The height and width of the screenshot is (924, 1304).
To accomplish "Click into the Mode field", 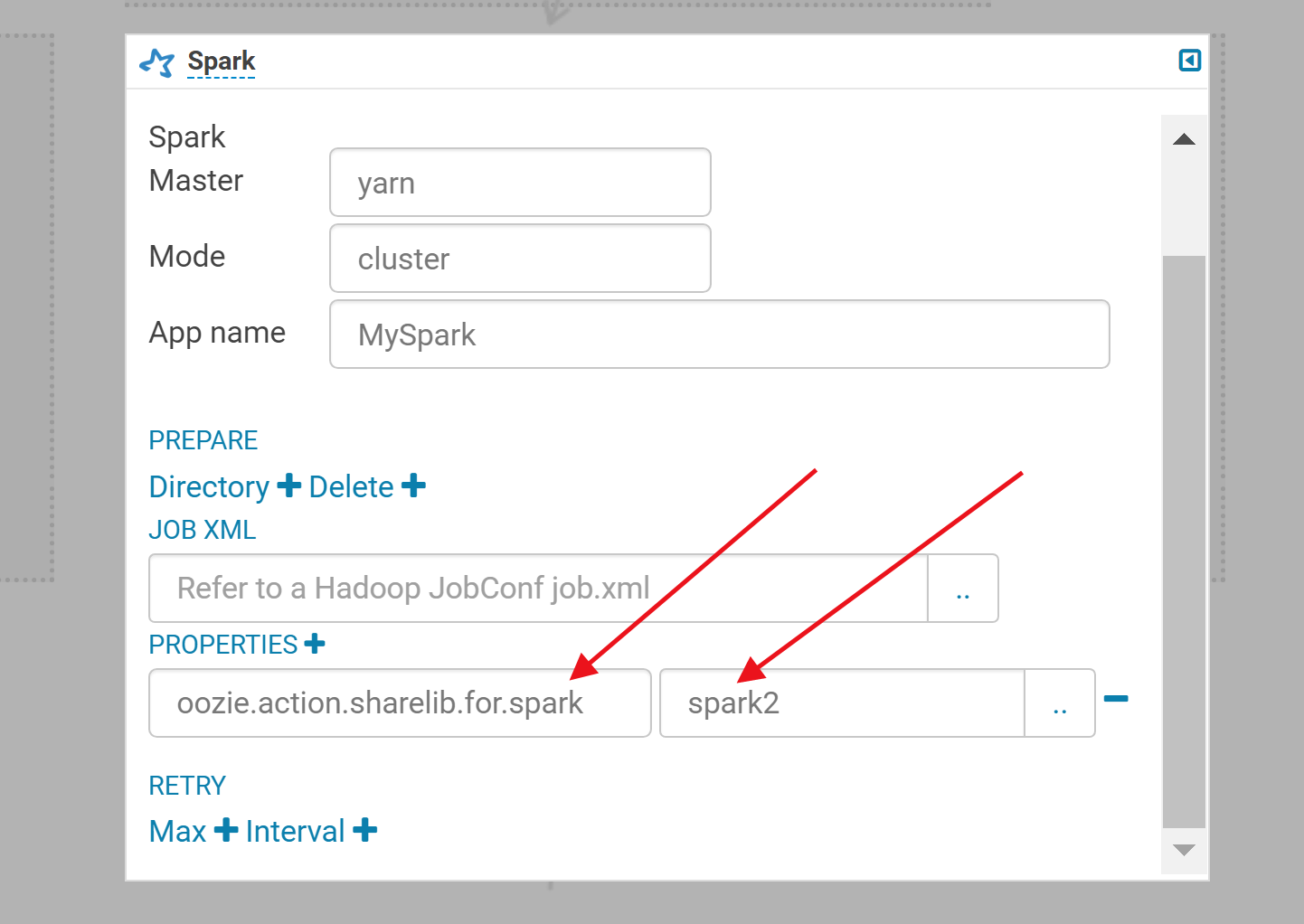I will [520, 259].
